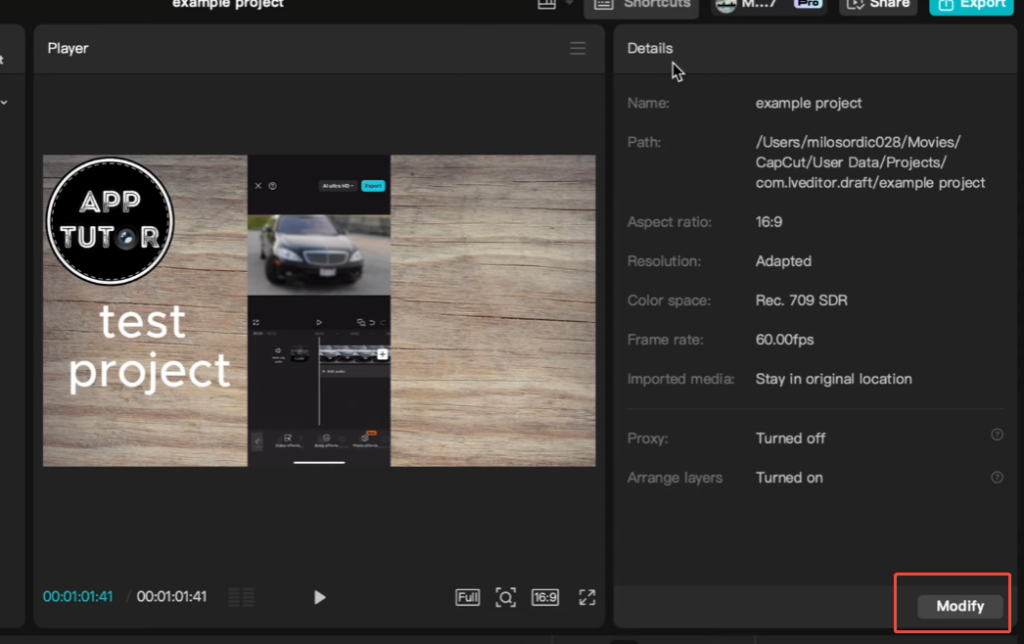The height and width of the screenshot is (644, 1024).
Task: Click the frame grid icon beside the timecode
Action: (241, 597)
